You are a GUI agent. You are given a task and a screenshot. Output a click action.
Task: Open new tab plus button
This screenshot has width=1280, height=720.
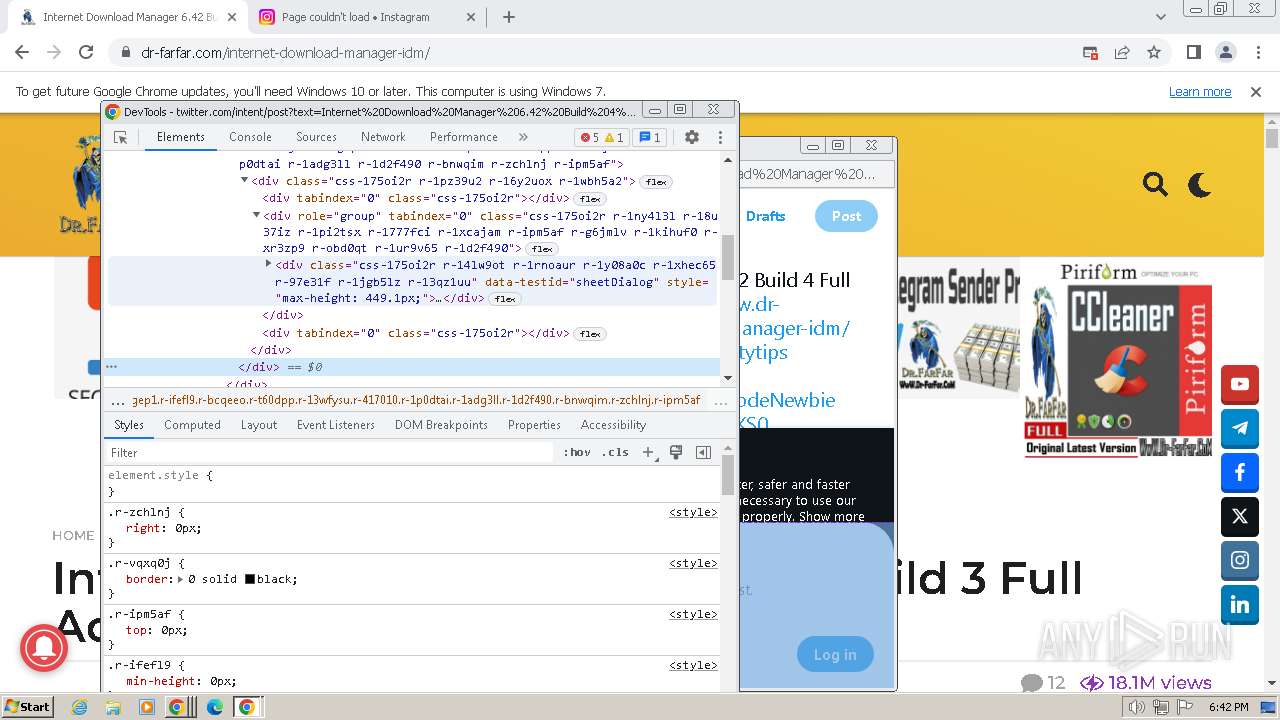point(508,17)
